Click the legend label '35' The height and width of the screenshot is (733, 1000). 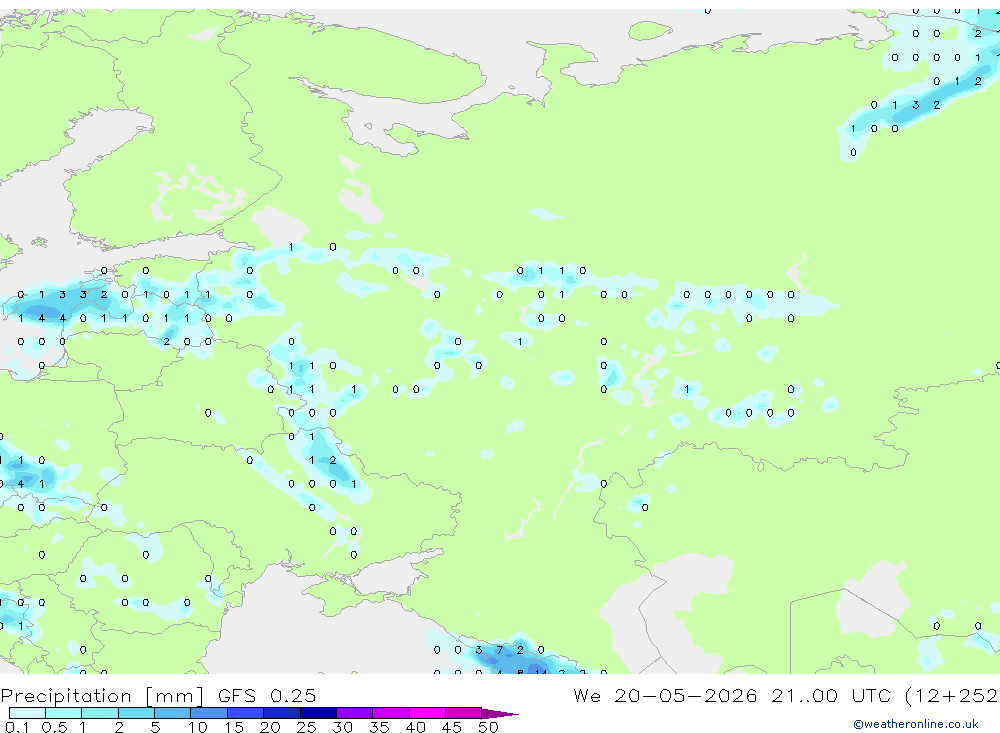[x=379, y=727]
